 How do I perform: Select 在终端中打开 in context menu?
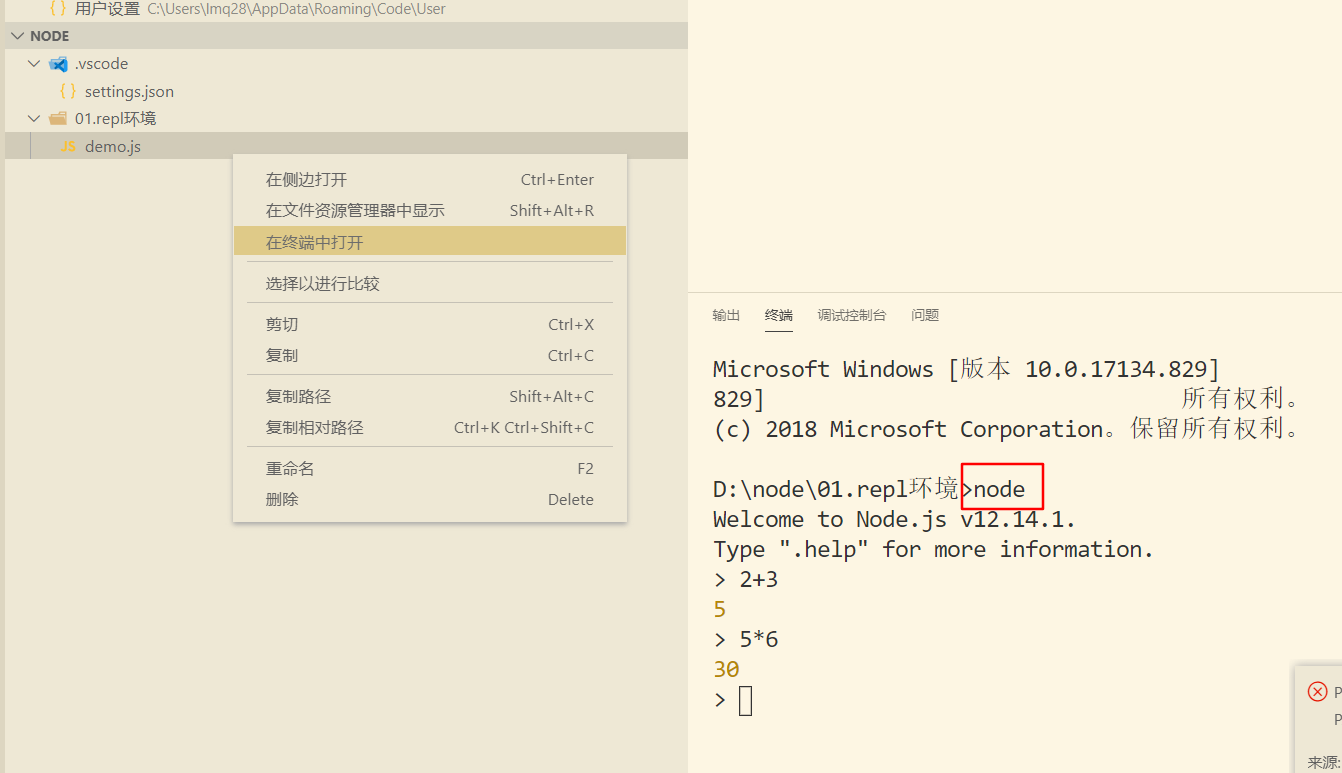(x=430, y=242)
